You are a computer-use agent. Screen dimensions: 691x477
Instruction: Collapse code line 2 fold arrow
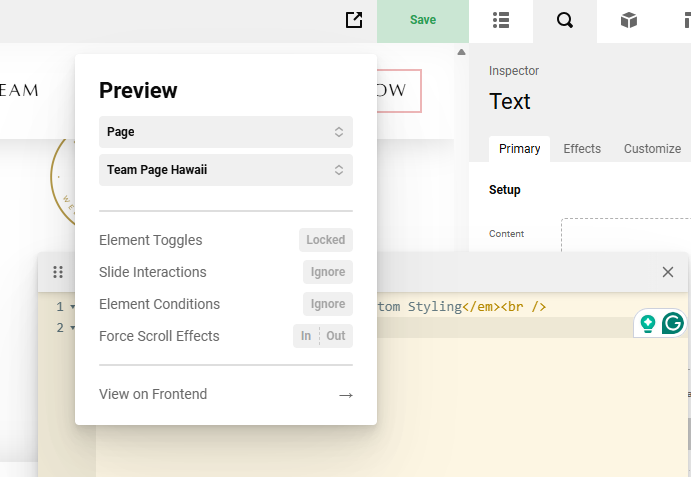tap(73, 328)
